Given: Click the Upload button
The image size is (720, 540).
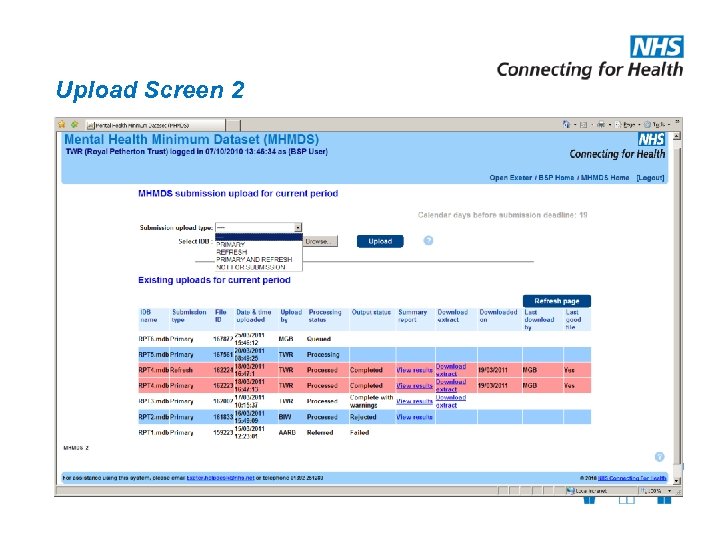Looking at the screenshot, I should (380, 241).
